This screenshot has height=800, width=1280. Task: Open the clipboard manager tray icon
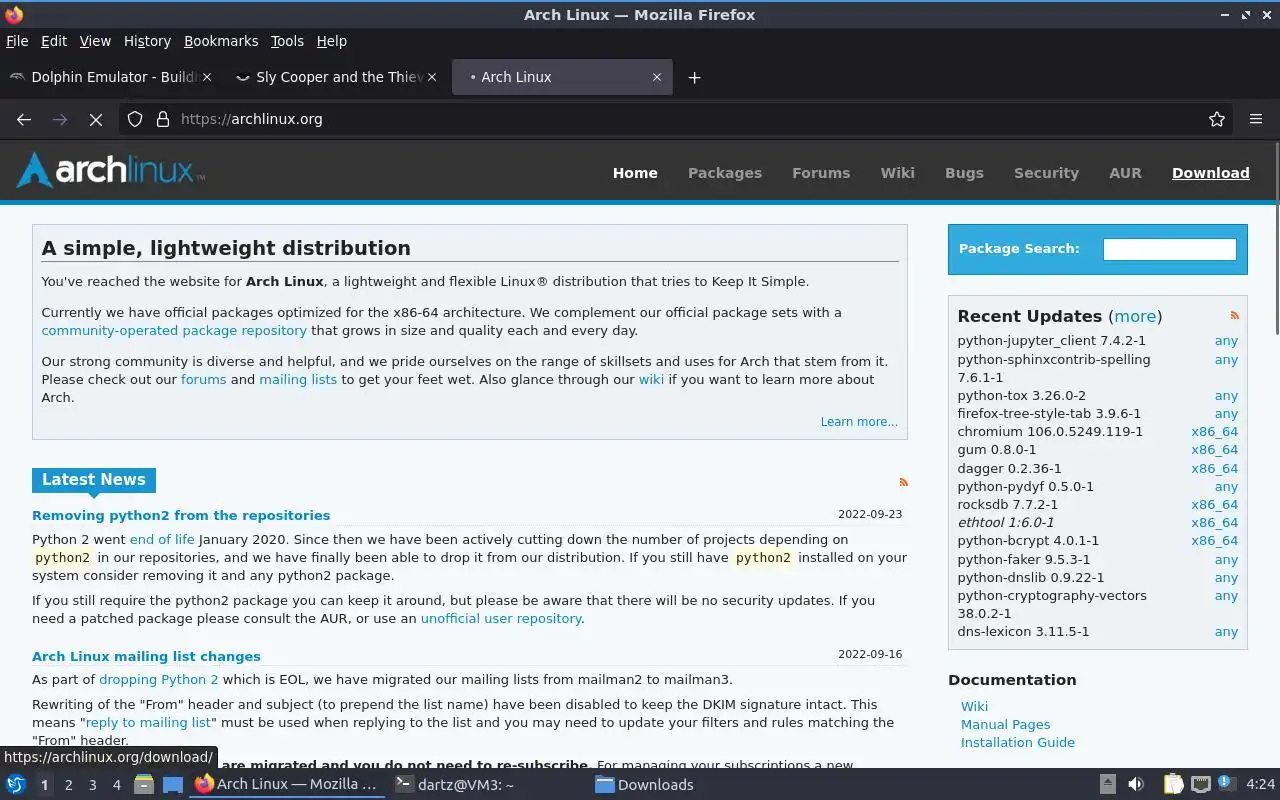point(1173,784)
